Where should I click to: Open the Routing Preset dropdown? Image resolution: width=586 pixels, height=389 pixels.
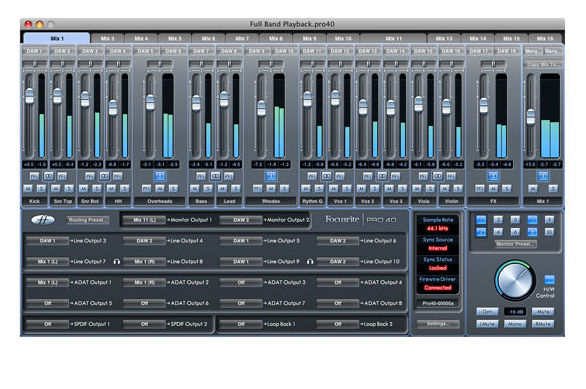click(88, 220)
